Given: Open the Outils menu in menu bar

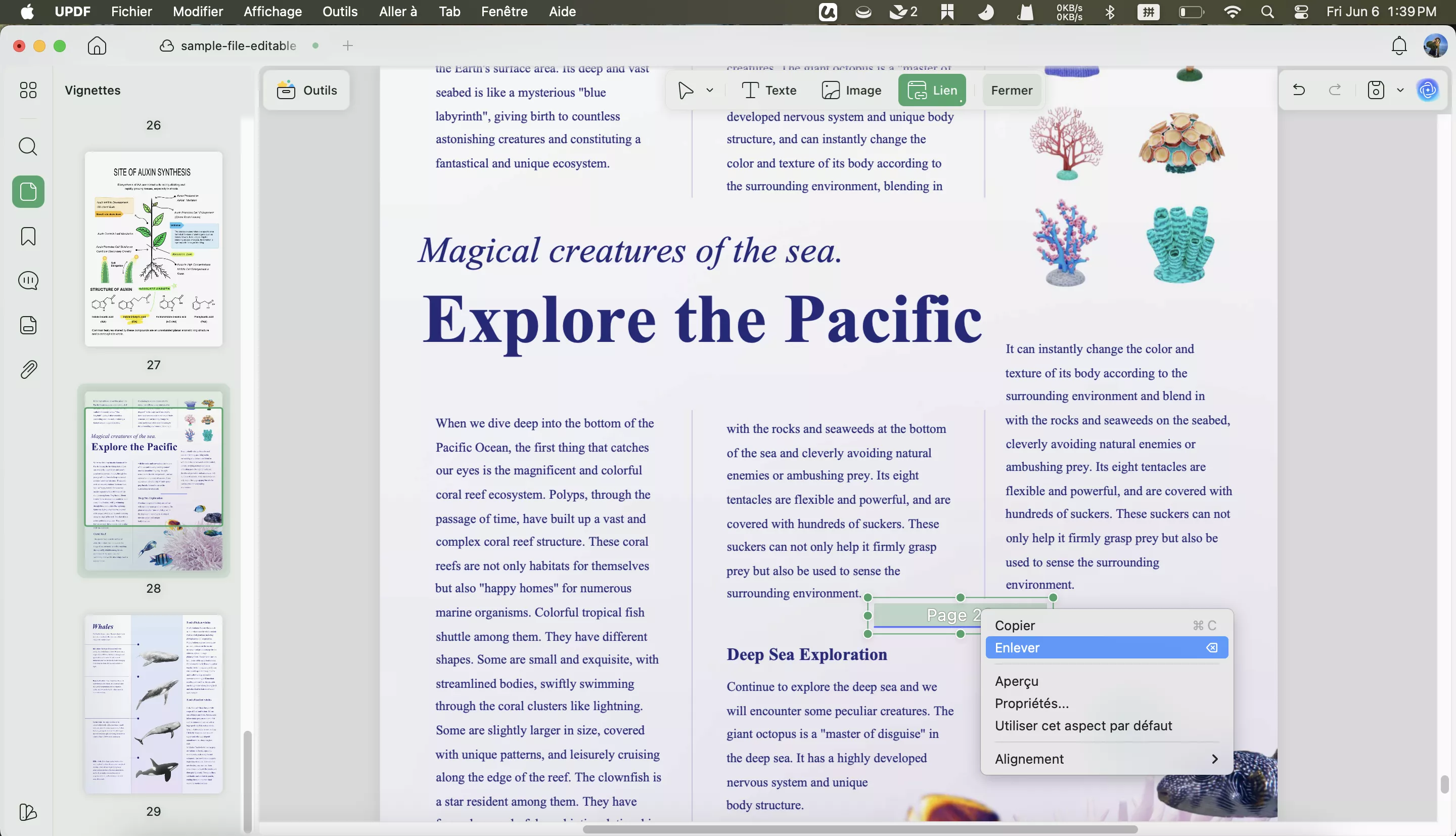Looking at the screenshot, I should 340,12.
